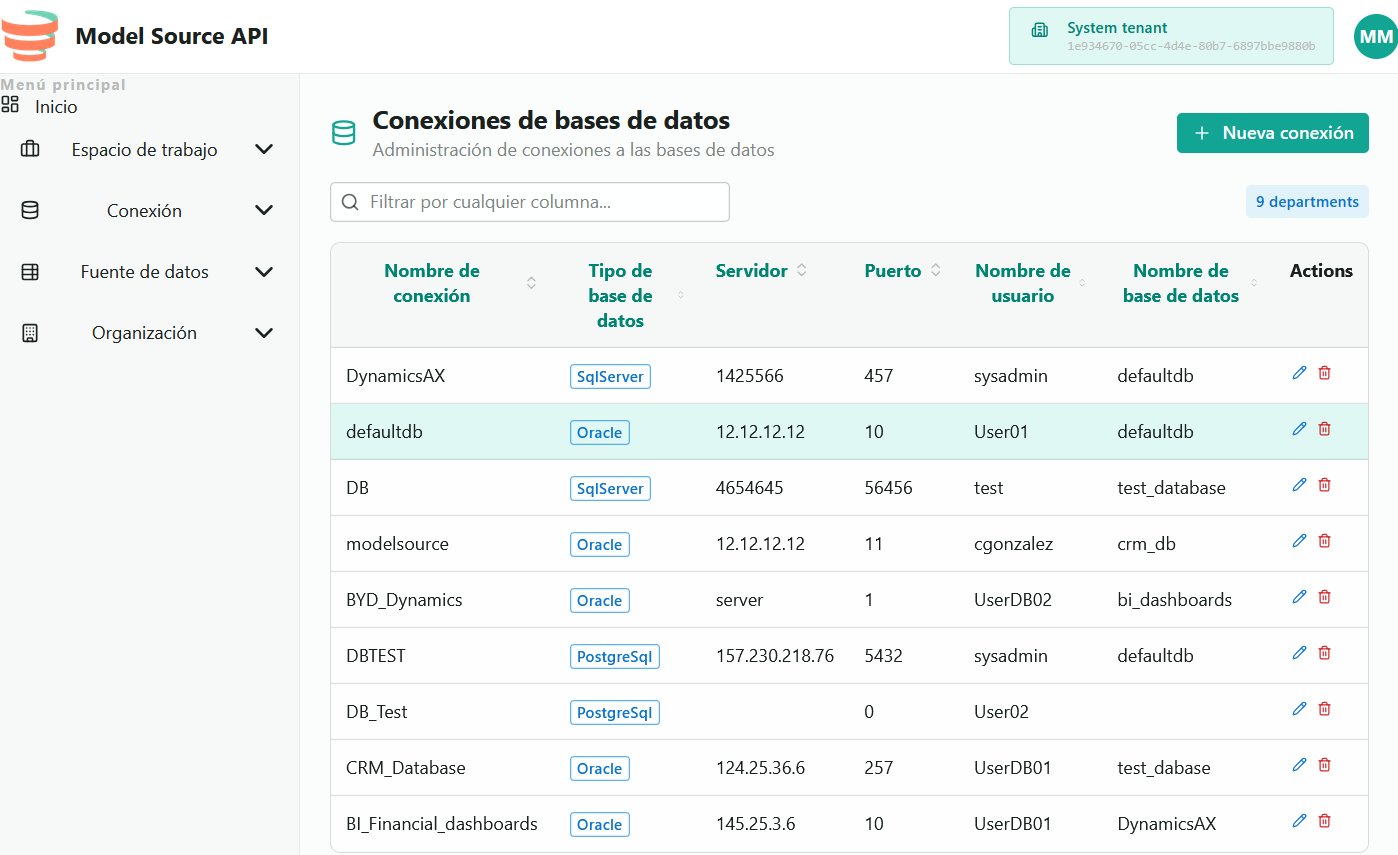
Task: Sort by Puerto column
Action: pyautogui.click(x=936, y=271)
